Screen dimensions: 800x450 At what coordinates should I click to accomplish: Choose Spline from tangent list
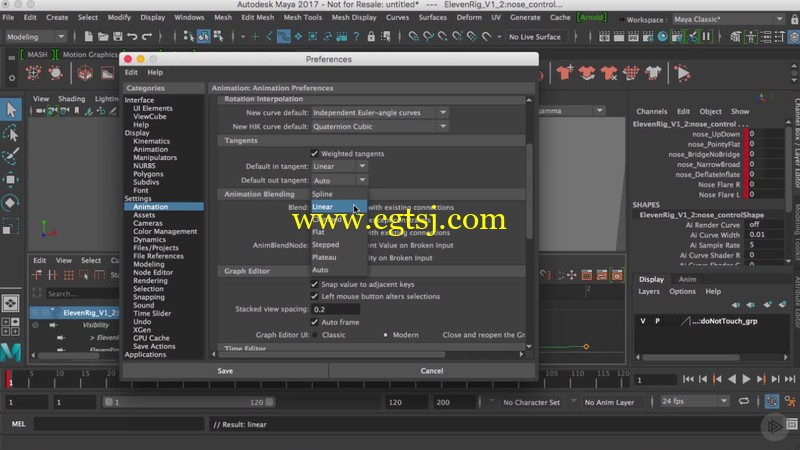[x=322, y=194]
